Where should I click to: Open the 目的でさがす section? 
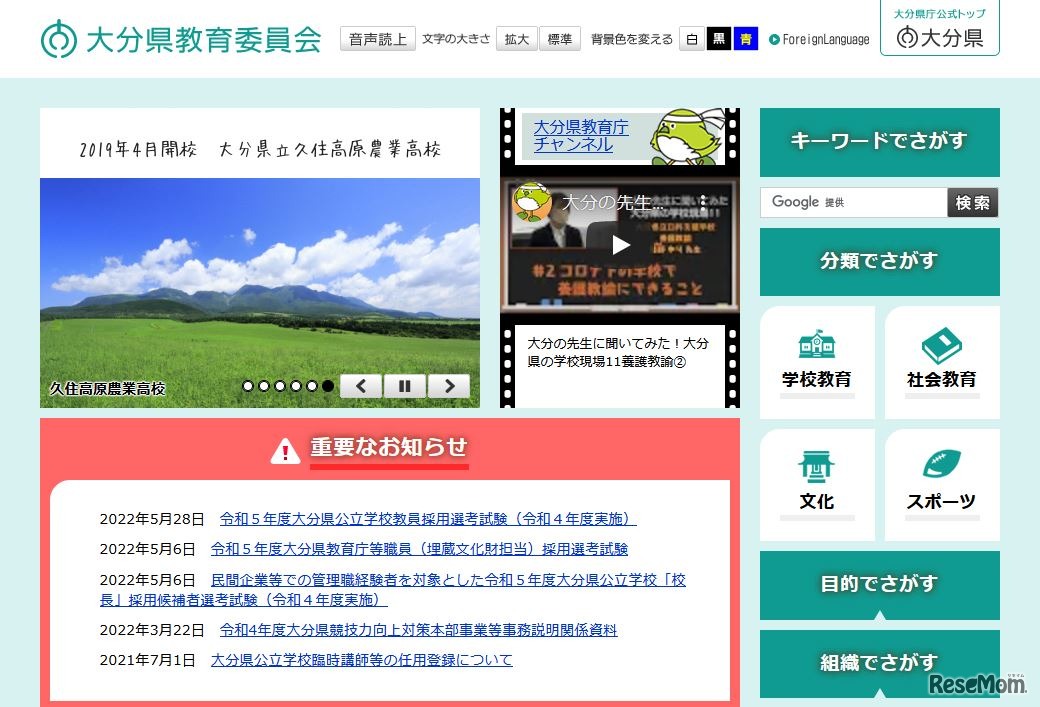click(x=879, y=584)
